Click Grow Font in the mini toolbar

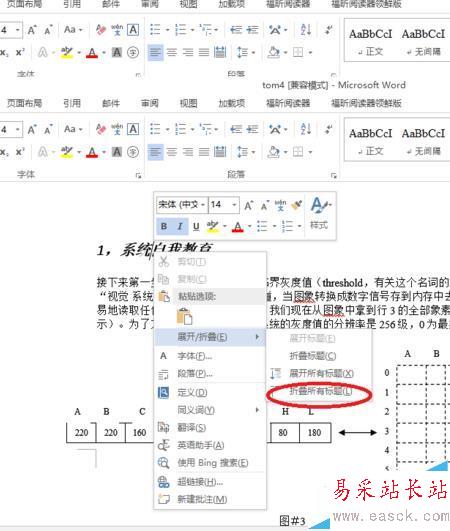[x=249, y=205]
